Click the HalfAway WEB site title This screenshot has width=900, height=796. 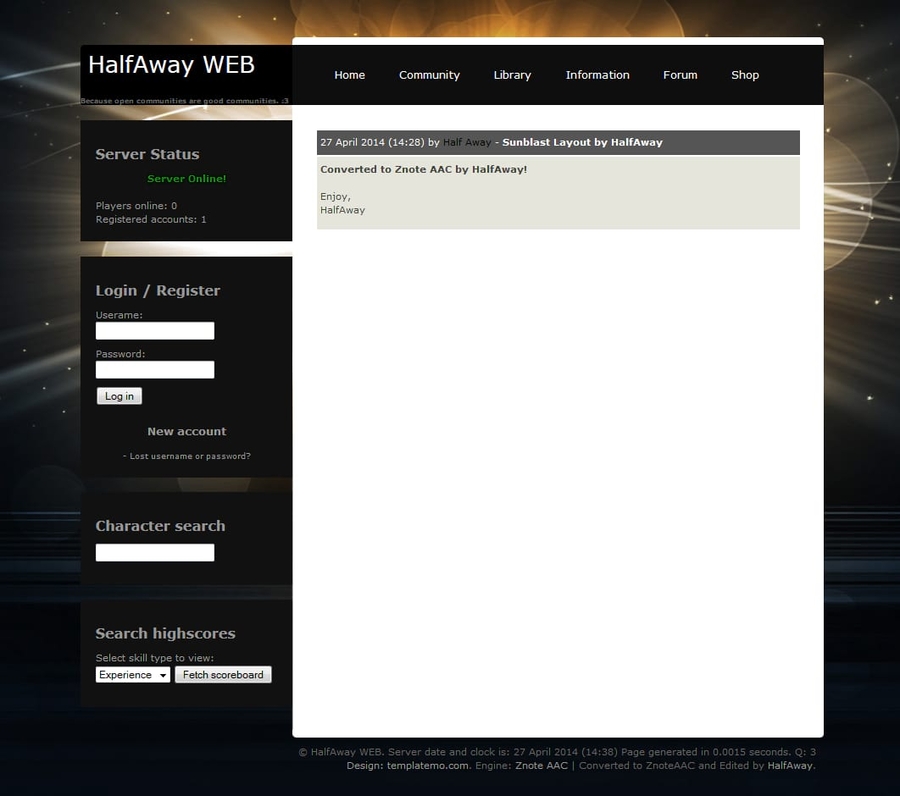point(171,65)
